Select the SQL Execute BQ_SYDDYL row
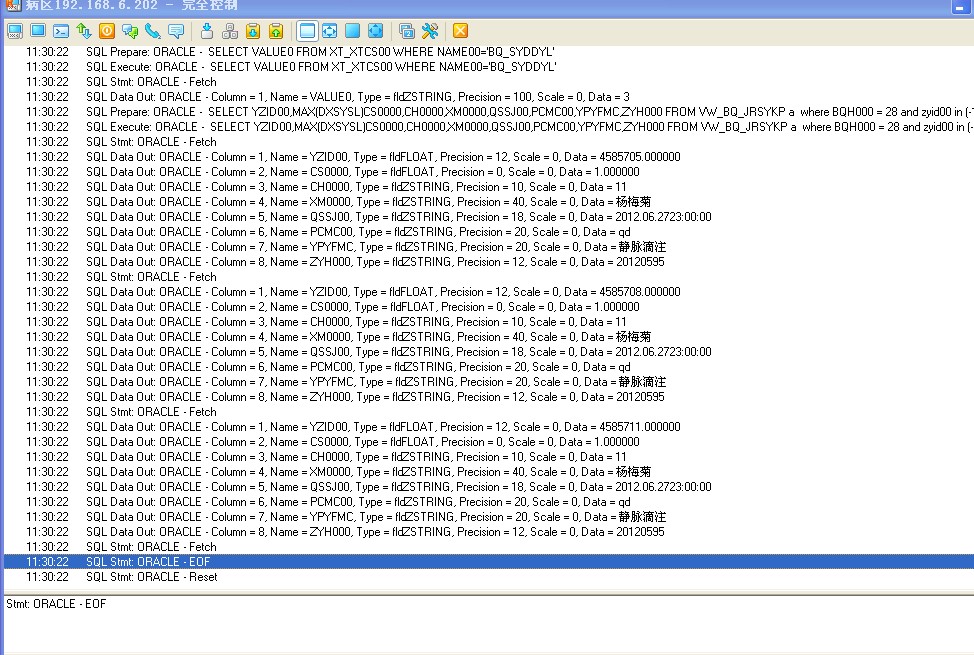Viewport: 974px width, 655px height. (489, 67)
